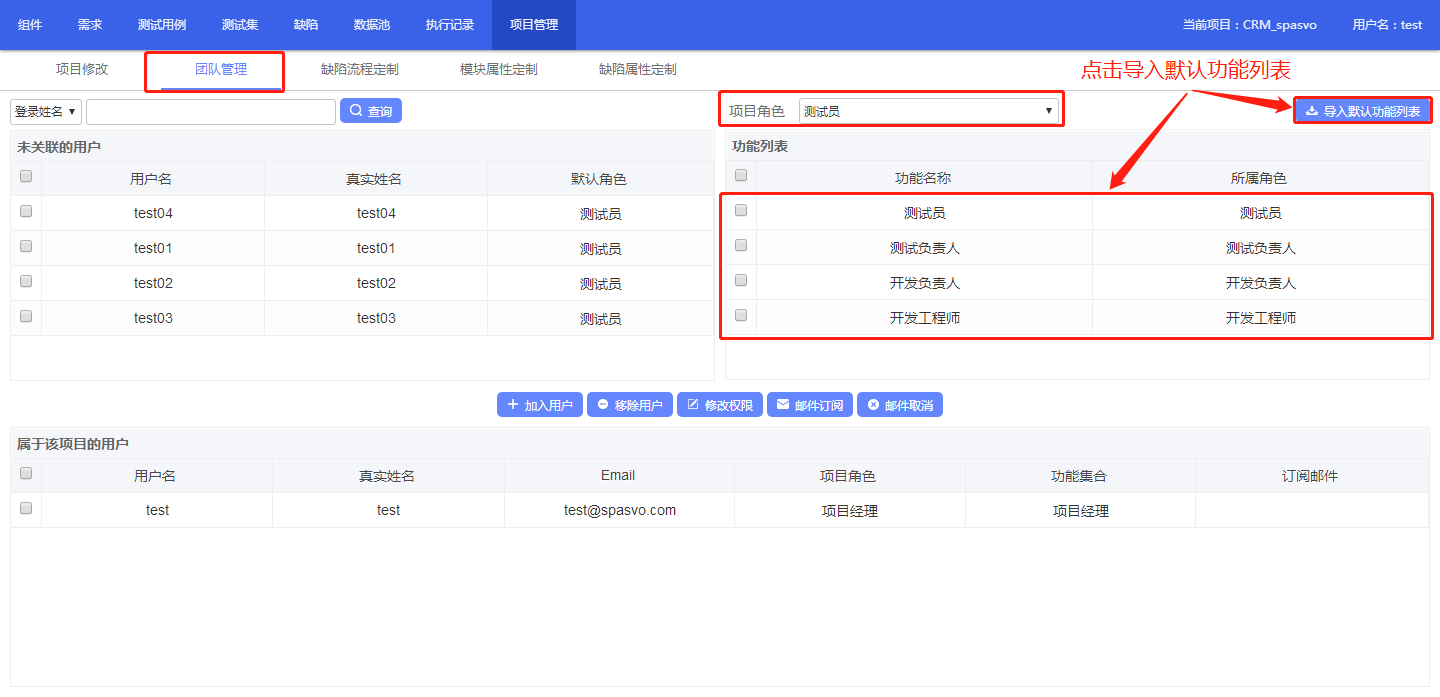Switch to the 缺陷流程定制 tab
1440x697 pixels.
tap(359, 69)
